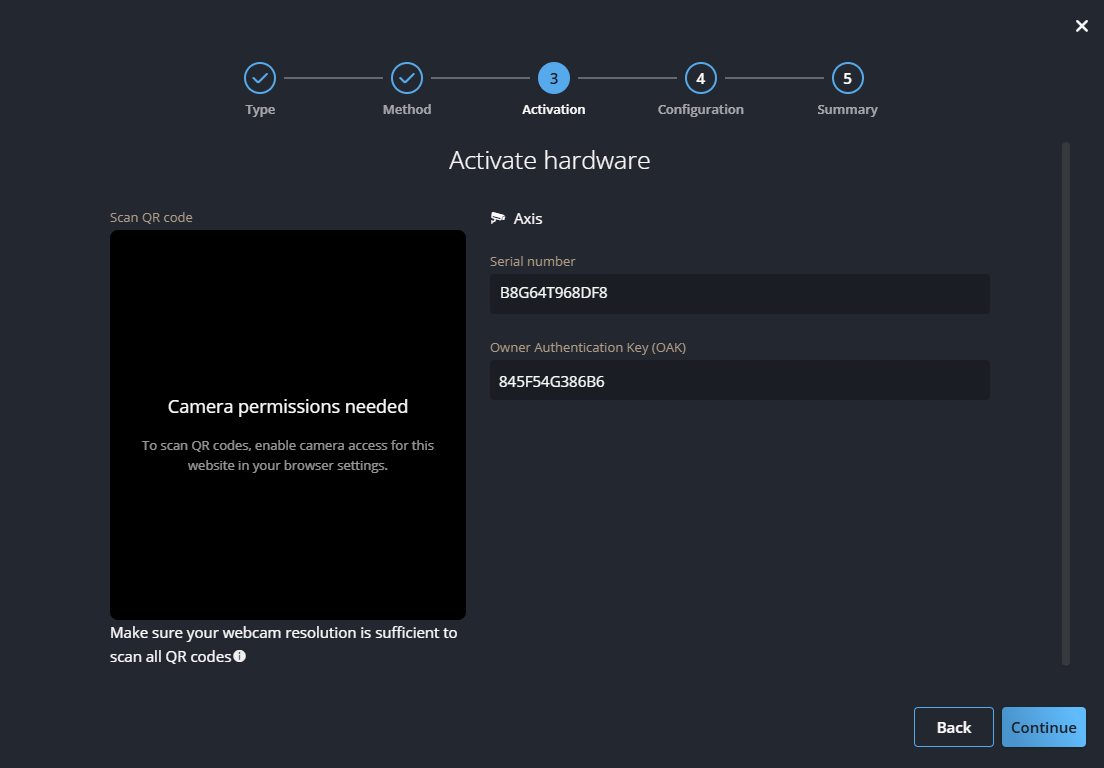Image resolution: width=1104 pixels, height=768 pixels.
Task: Click the Activate hardware heading
Action: [x=549, y=160]
